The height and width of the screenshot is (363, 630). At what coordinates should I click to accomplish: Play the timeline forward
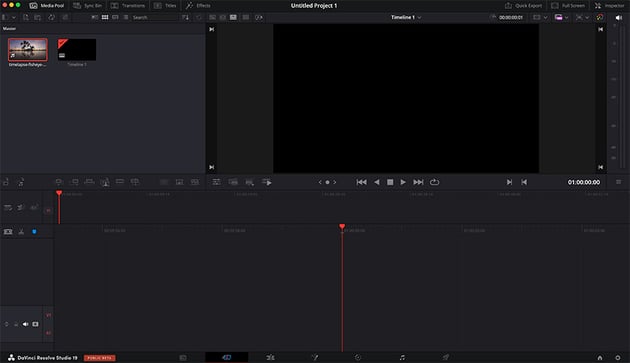point(403,182)
